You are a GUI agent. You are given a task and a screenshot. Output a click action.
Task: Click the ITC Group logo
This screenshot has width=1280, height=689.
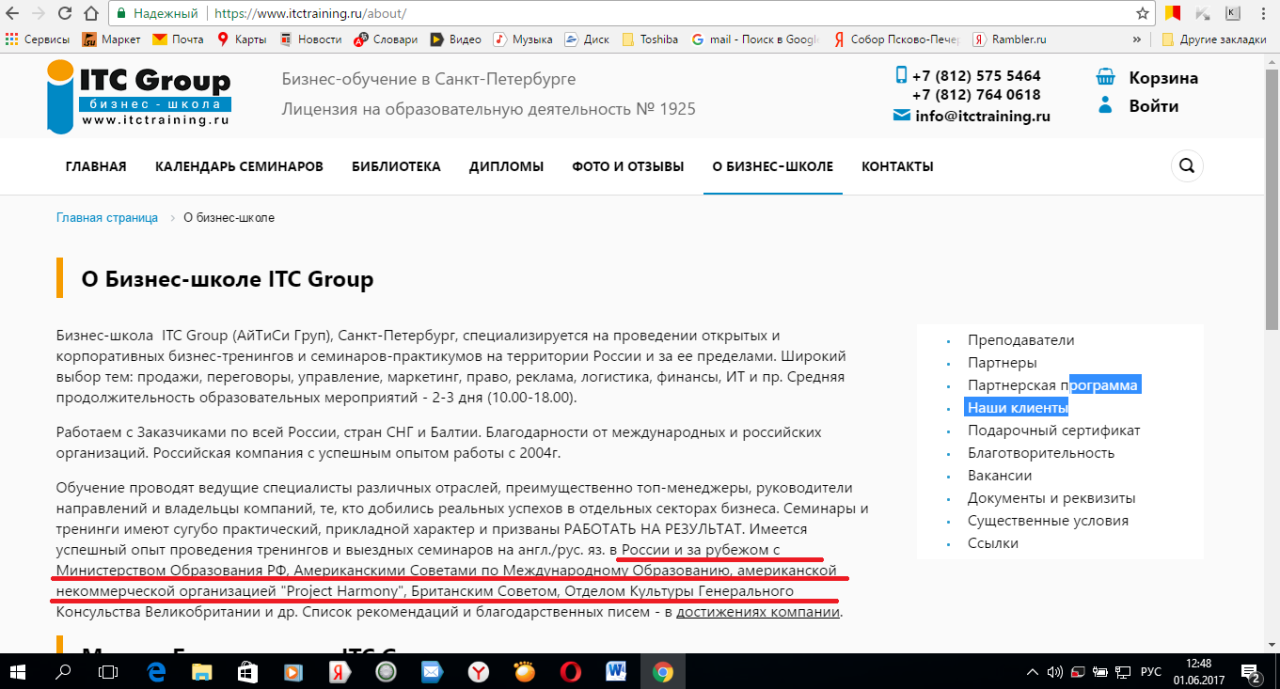139,96
